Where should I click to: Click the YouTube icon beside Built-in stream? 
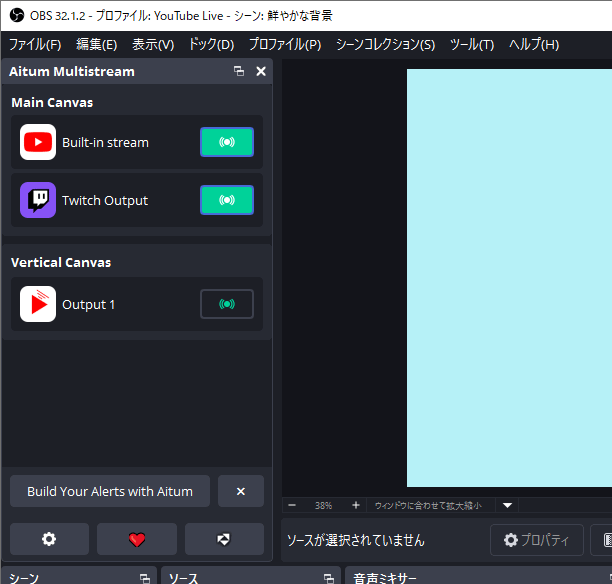(38, 142)
